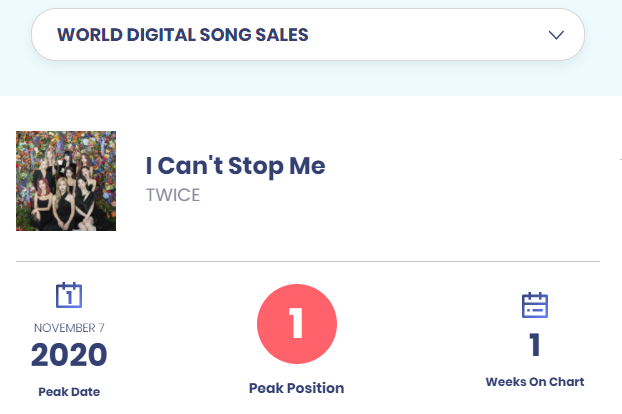Click the Weeks On Chart label

tap(535, 382)
